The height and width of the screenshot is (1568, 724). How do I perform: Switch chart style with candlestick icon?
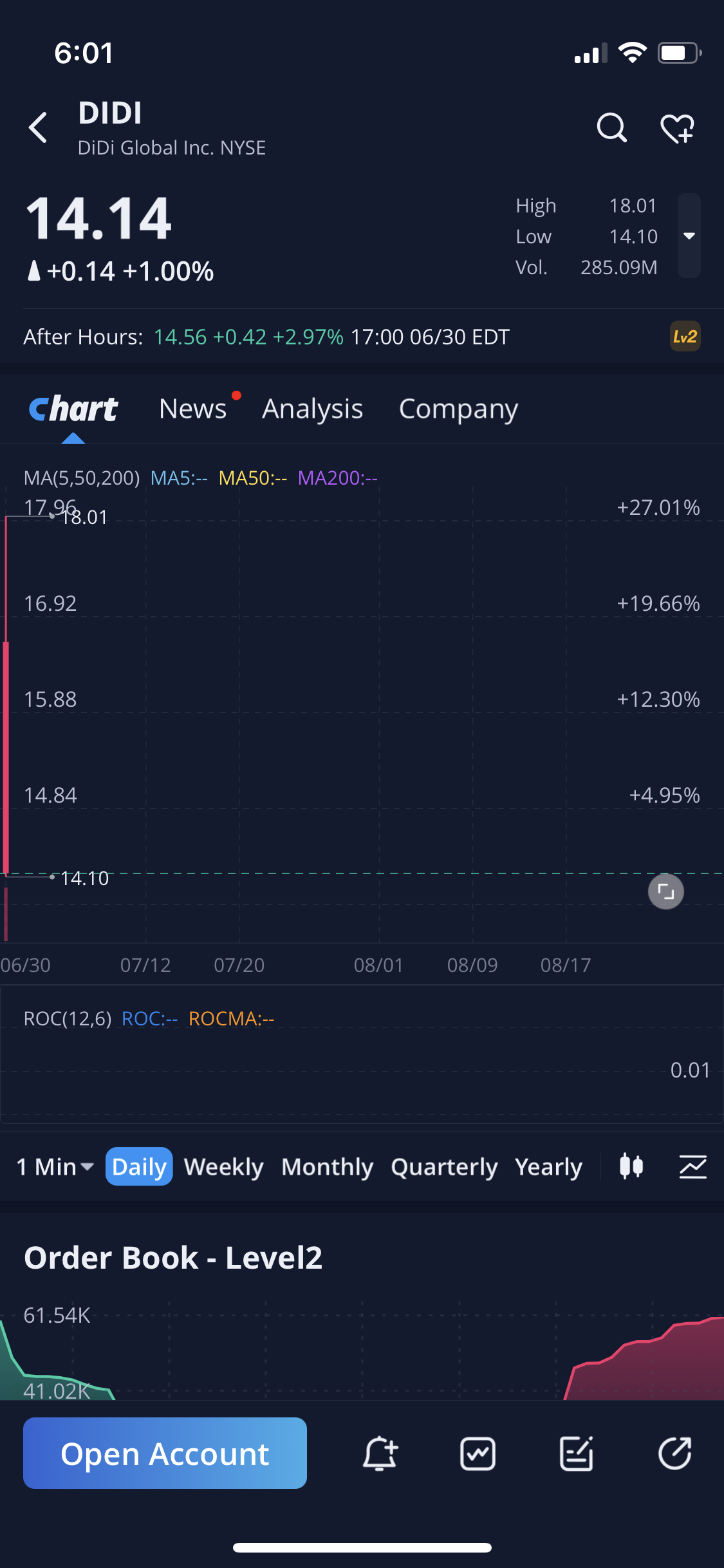pyautogui.click(x=631, y=1166)
